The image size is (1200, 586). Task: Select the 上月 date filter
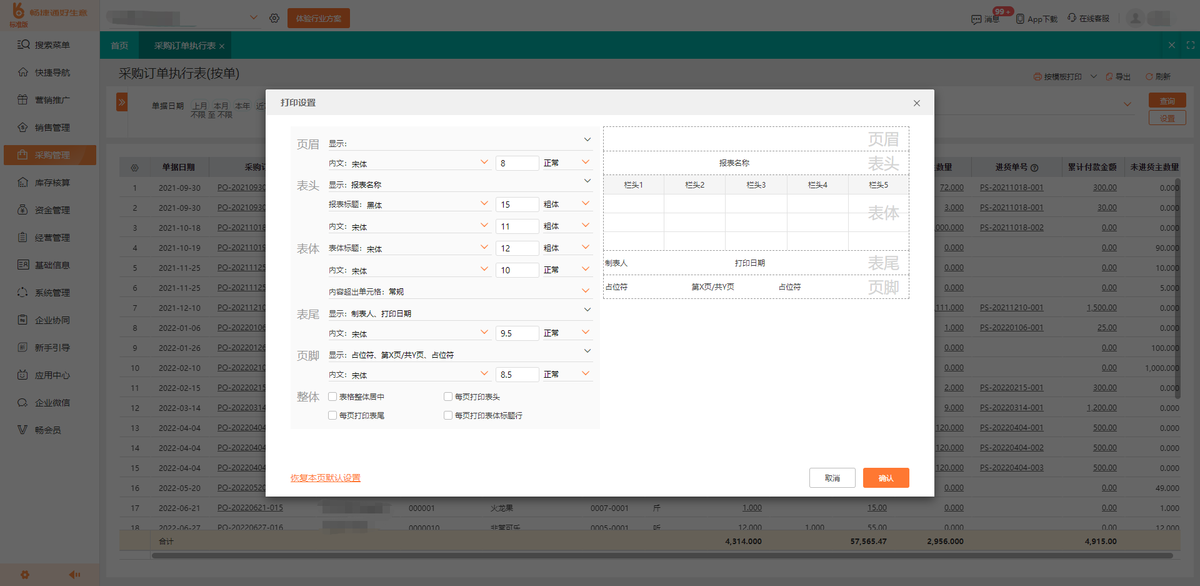click(x=199, y=105)
